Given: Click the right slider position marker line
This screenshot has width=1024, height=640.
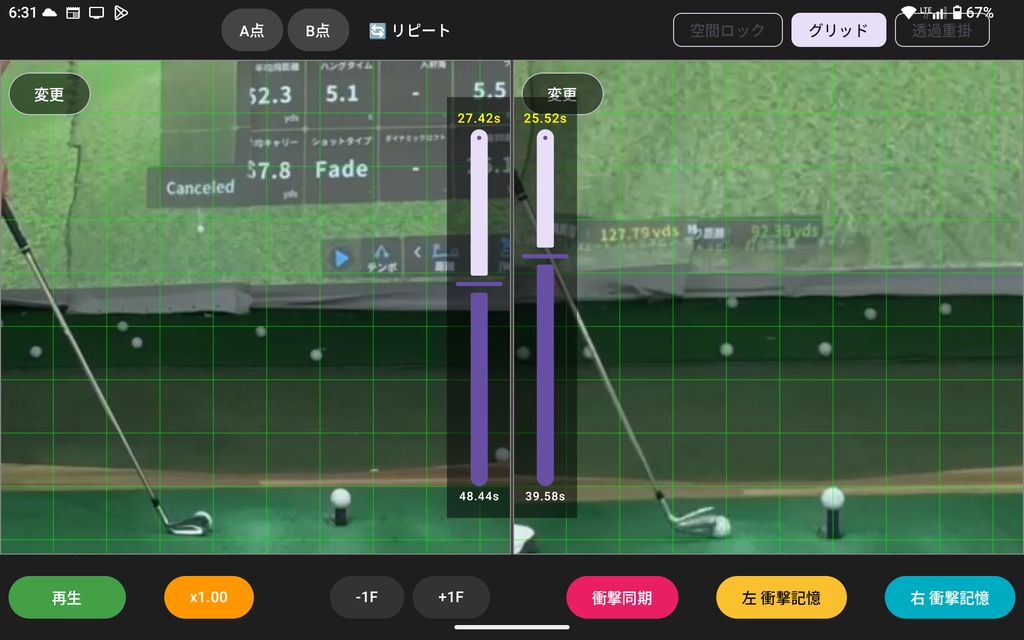Looking at the screenshot, I should pos(545,256).
